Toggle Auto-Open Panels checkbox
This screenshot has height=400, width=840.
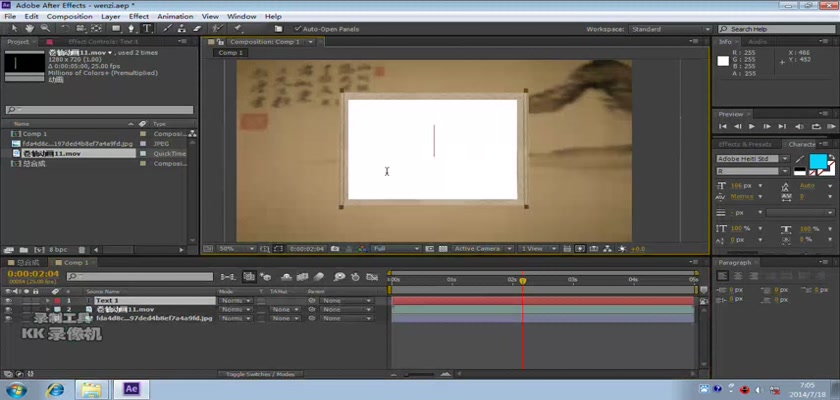(x=298, y=29)
